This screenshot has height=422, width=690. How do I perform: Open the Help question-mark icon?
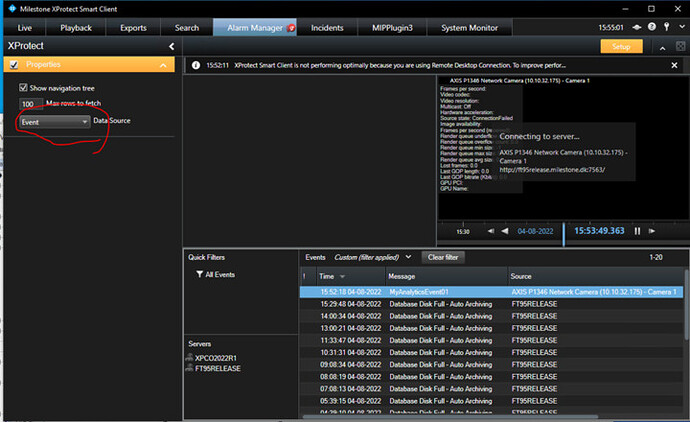[652, 27]
